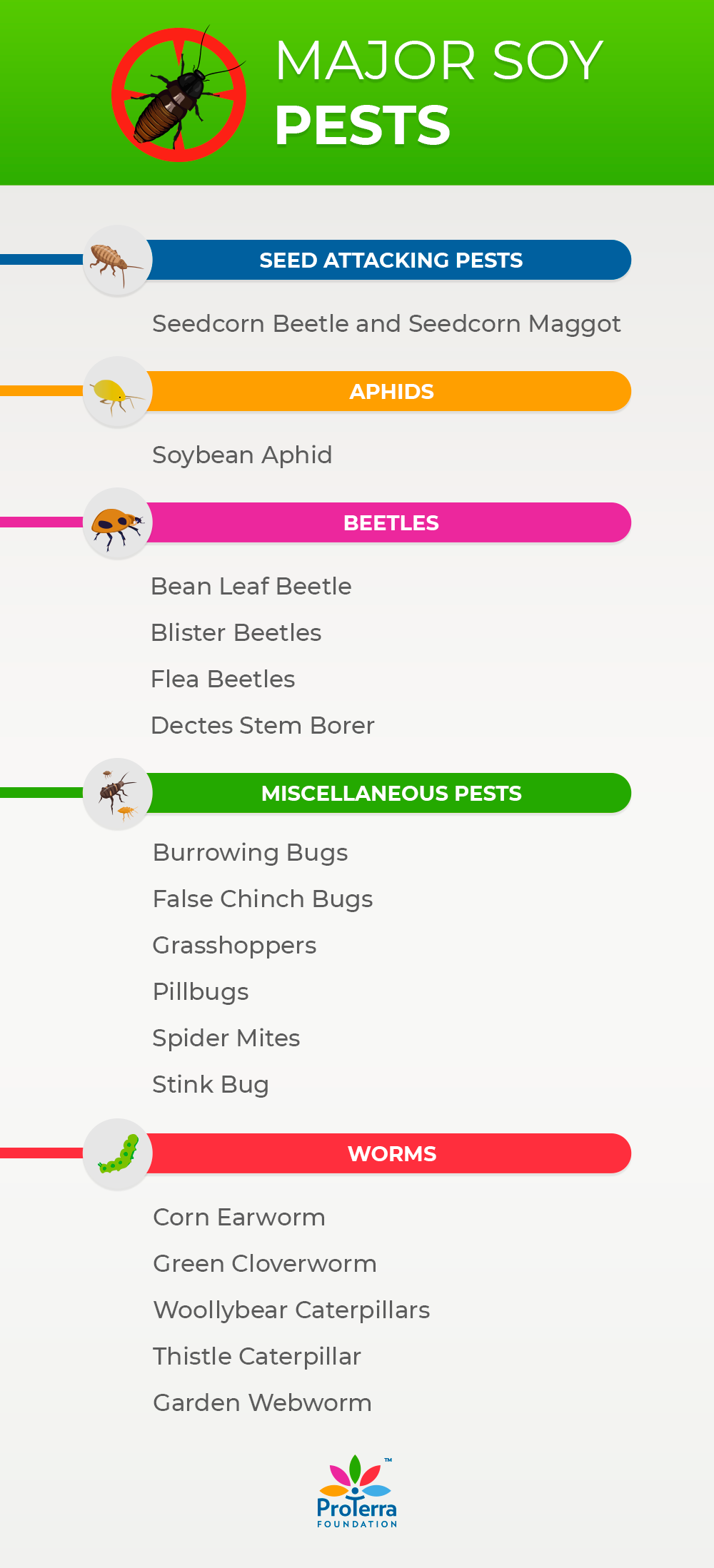Click the yellow aphid icon

coord(118,391)
